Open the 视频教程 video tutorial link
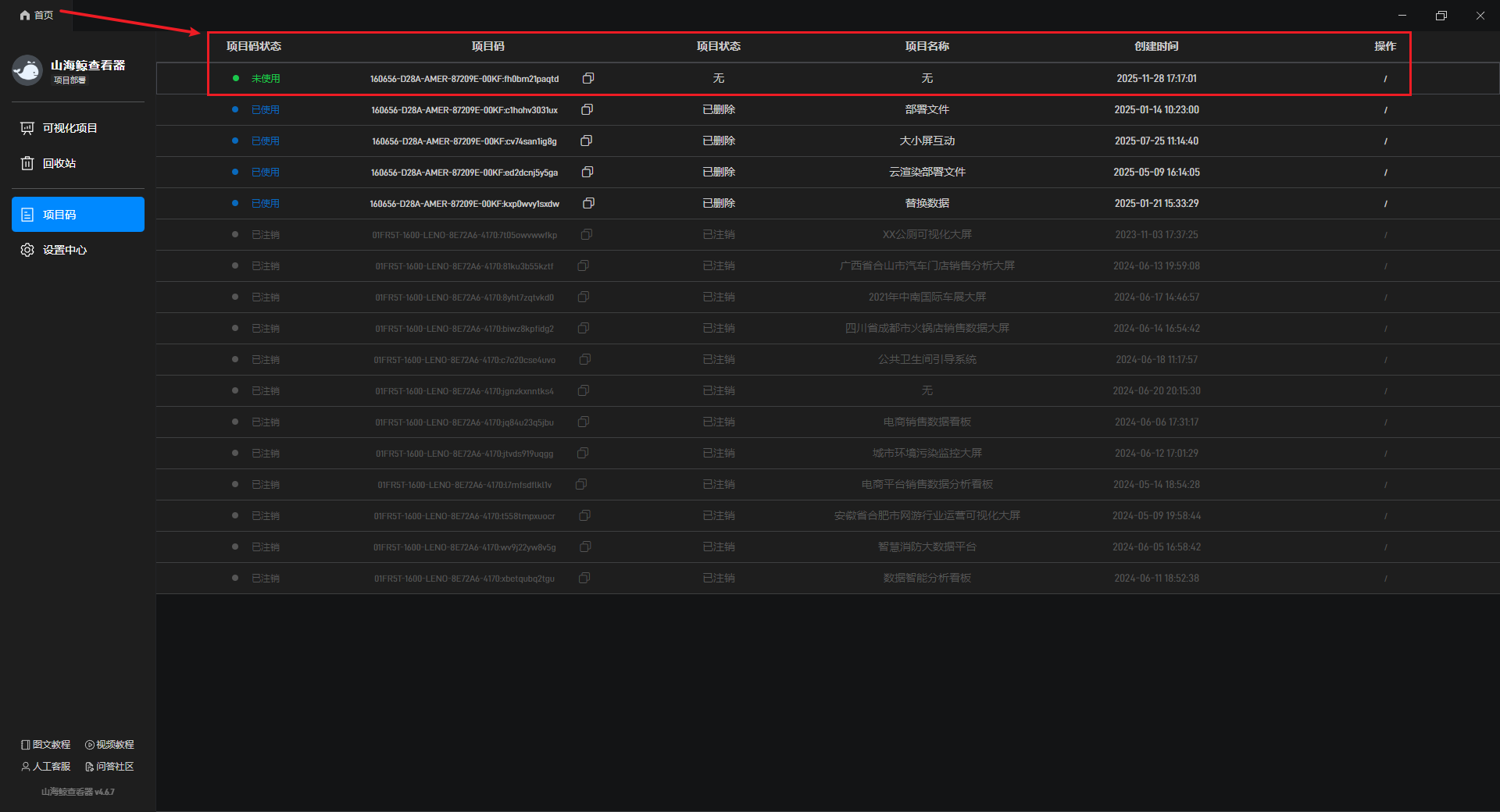This screenshot has height=812, width=1500. (109, 745)
